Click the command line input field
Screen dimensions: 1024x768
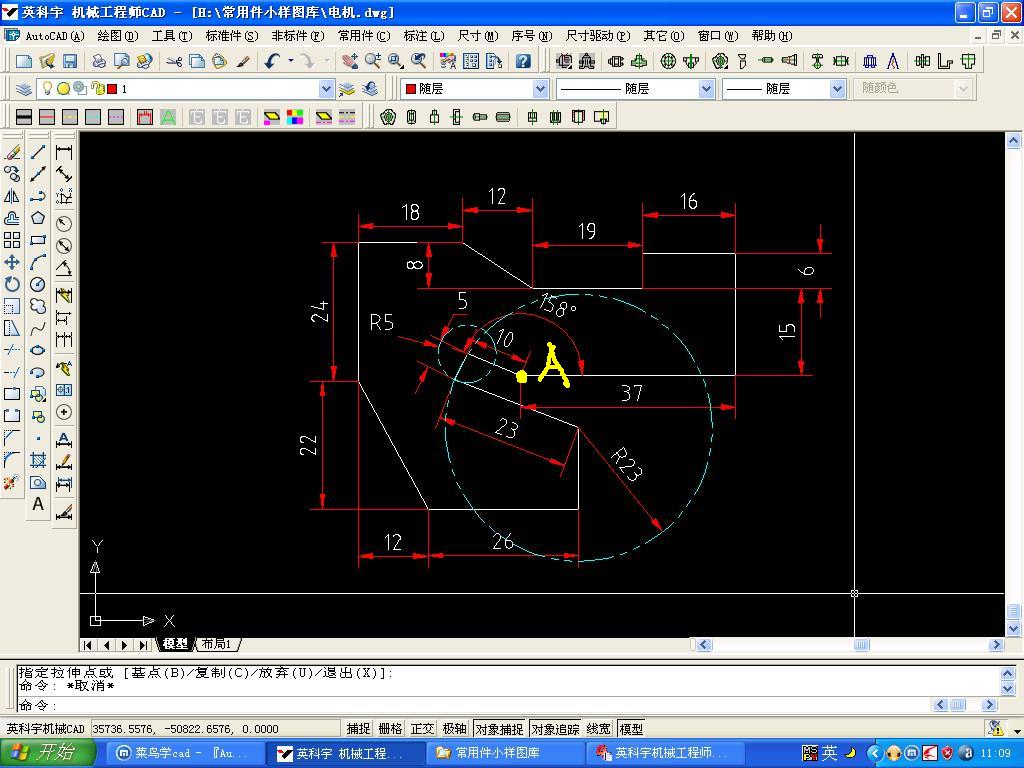point(474,705)
